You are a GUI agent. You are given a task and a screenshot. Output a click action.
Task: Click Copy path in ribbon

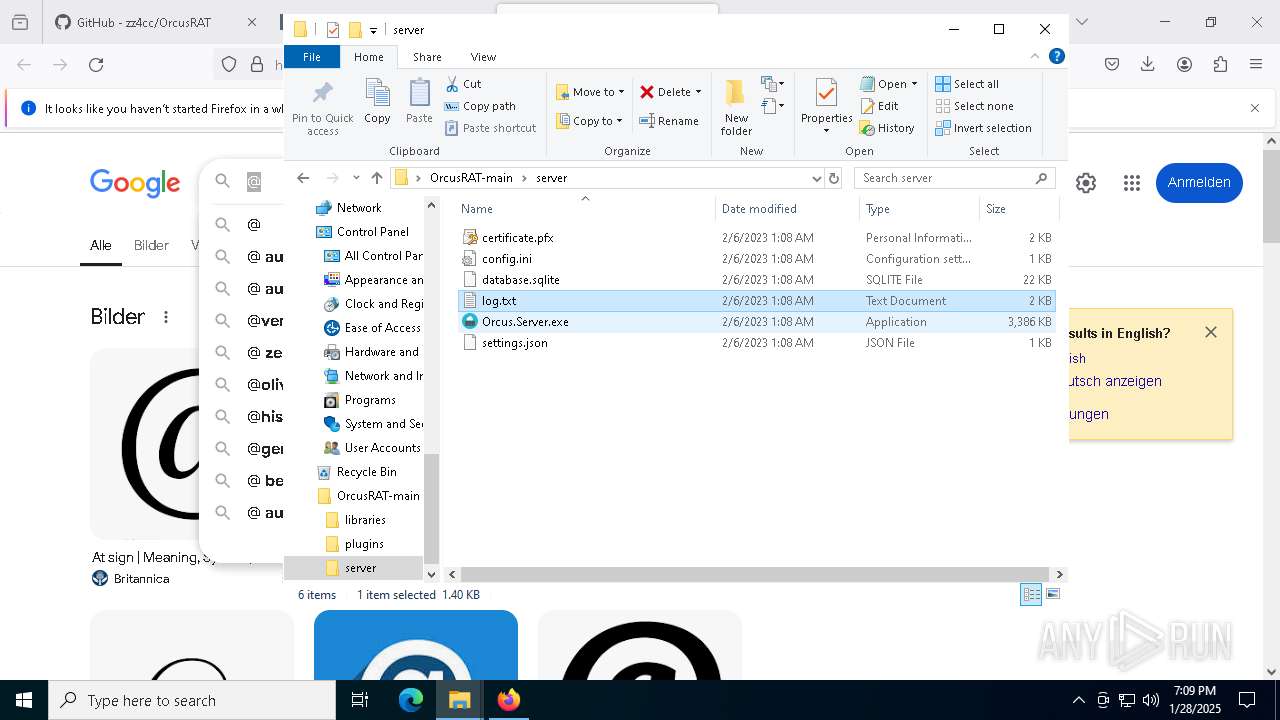pos(480,106)
